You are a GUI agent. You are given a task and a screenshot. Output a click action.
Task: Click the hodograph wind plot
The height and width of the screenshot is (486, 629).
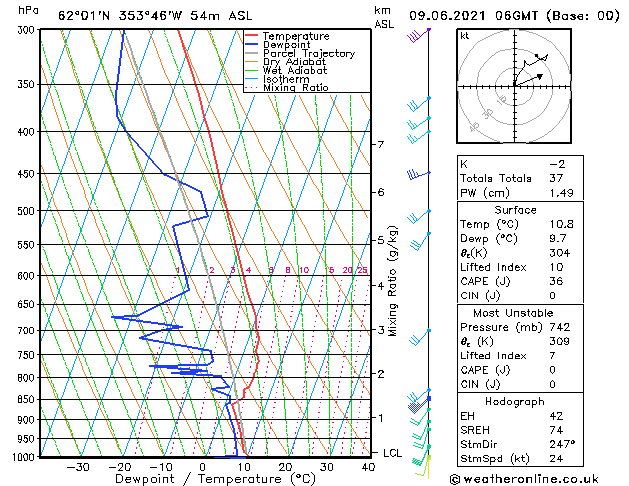click(x=514, y=86)
